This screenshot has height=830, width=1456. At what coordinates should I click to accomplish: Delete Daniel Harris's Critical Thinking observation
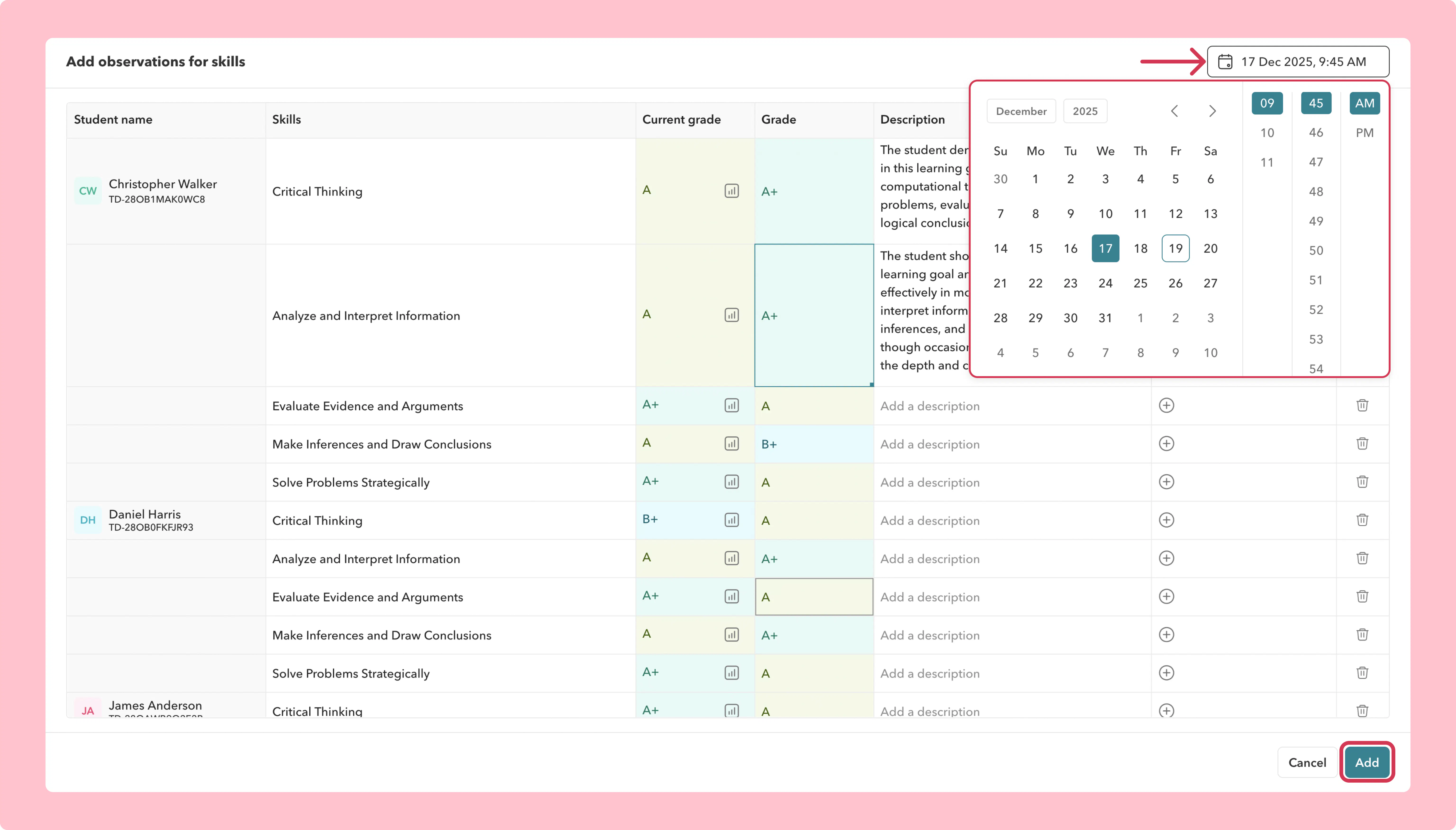tap(1362, 520)
